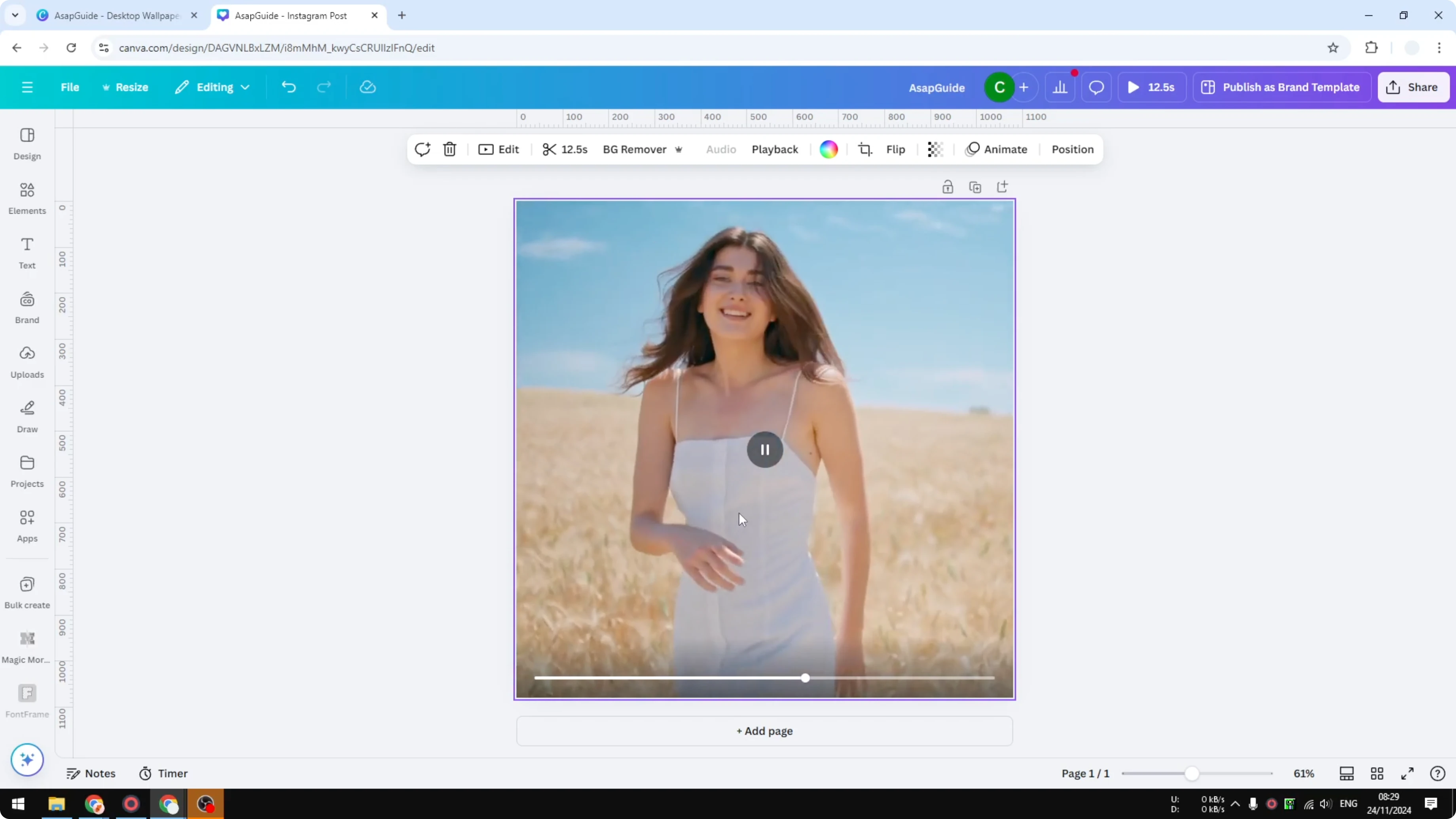The image size is (1456, 819).
Task: Open the comments panel
Action: tap(1096, 87)
